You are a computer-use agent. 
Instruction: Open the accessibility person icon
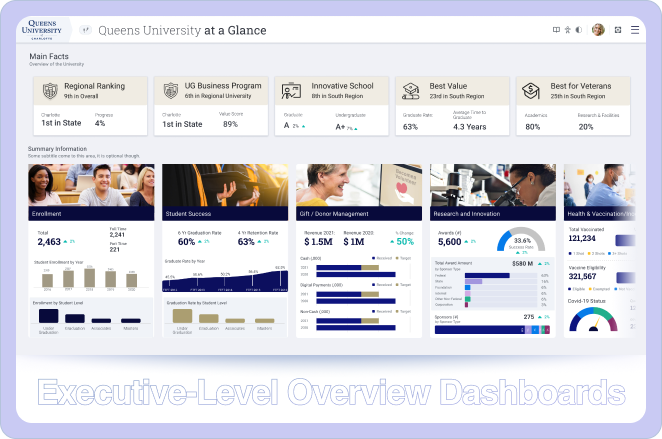click(x=569, y=30)
